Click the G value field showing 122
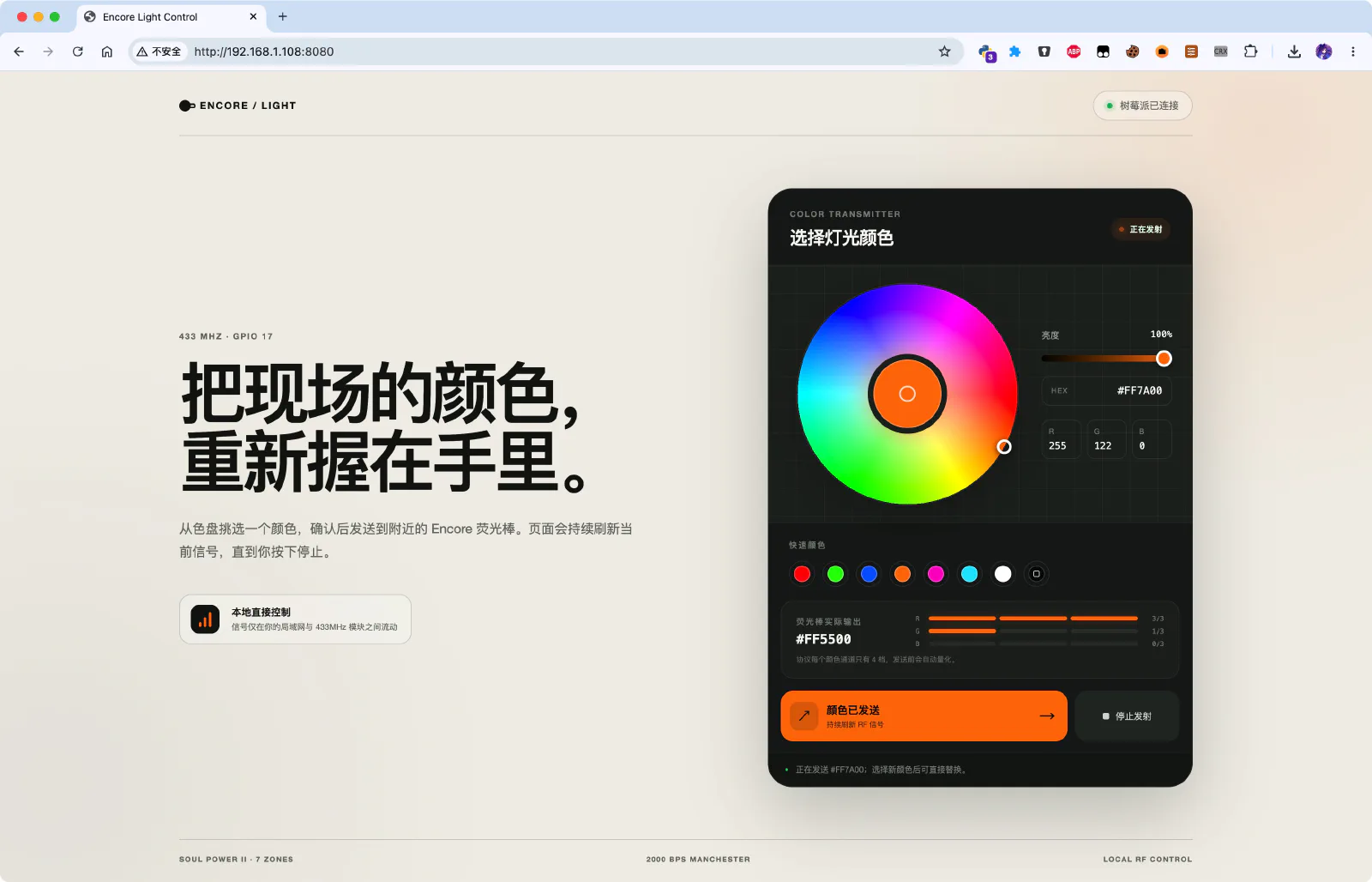This screenshot has width=1372, height=882. click(x=1106, y=439)
